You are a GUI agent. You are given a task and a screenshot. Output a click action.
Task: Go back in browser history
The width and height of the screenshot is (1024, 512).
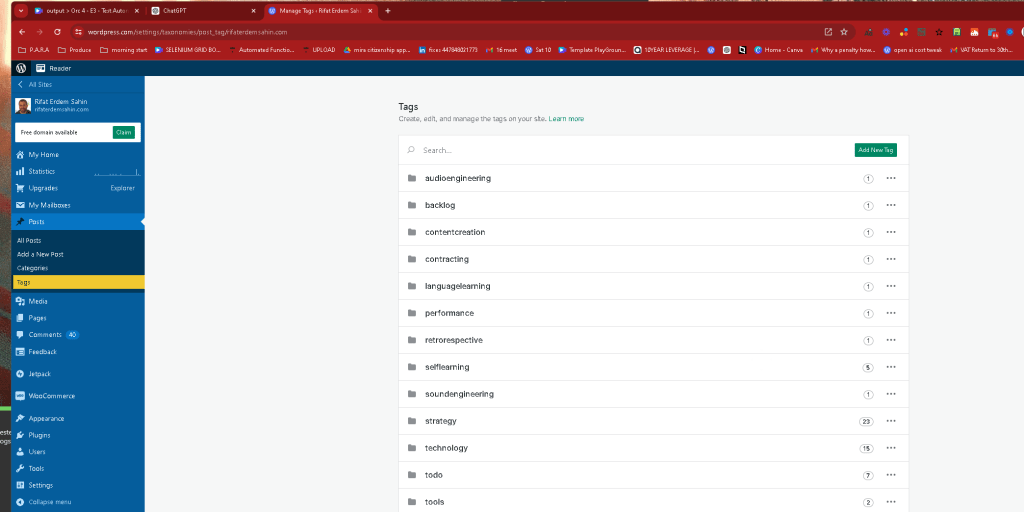22,31
